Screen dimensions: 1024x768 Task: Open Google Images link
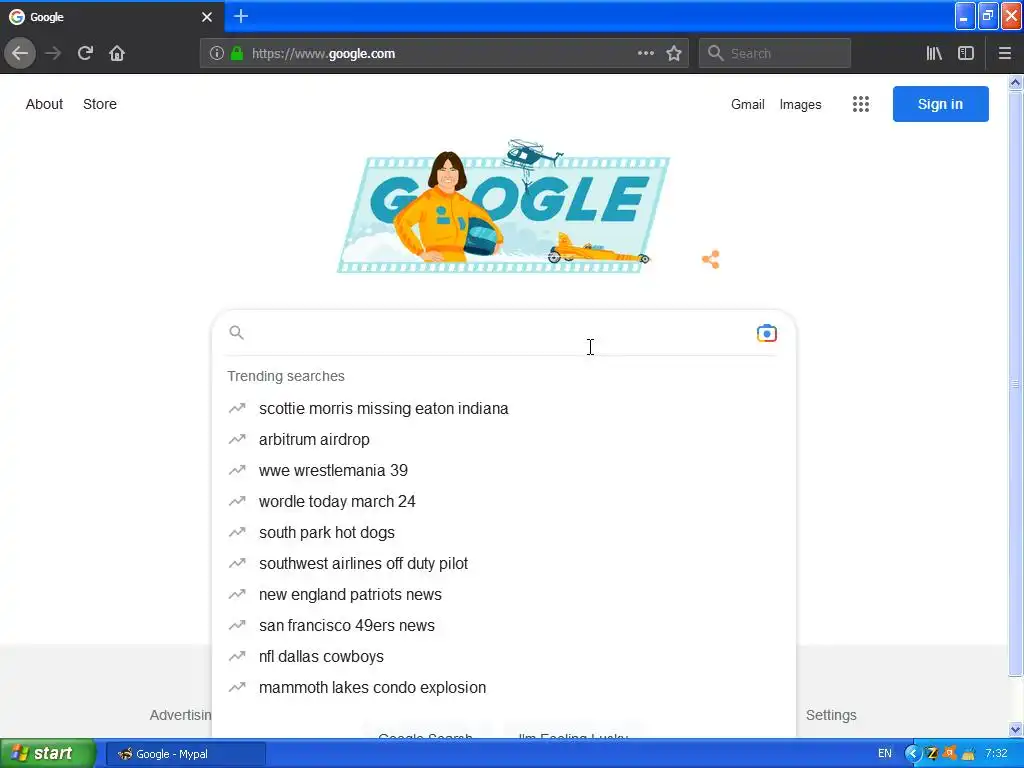point(800,104)
